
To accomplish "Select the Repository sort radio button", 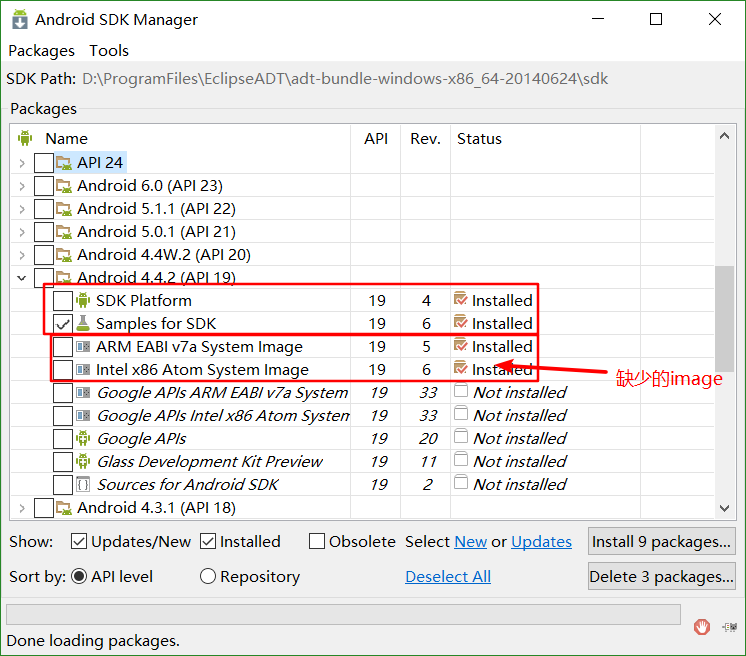I will (208, 576).
